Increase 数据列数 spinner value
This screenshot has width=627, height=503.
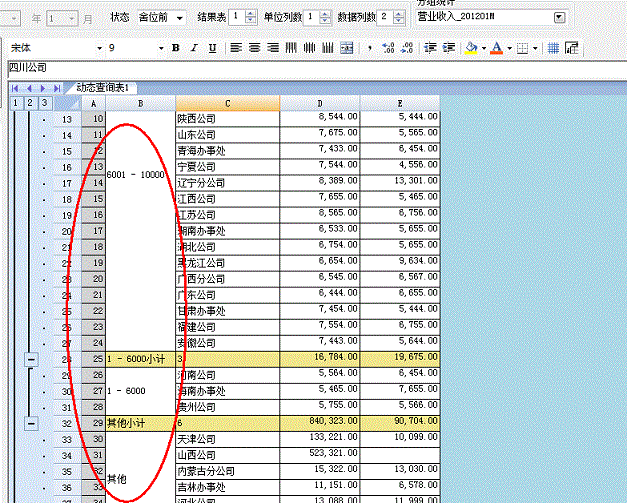click(398, 14)
